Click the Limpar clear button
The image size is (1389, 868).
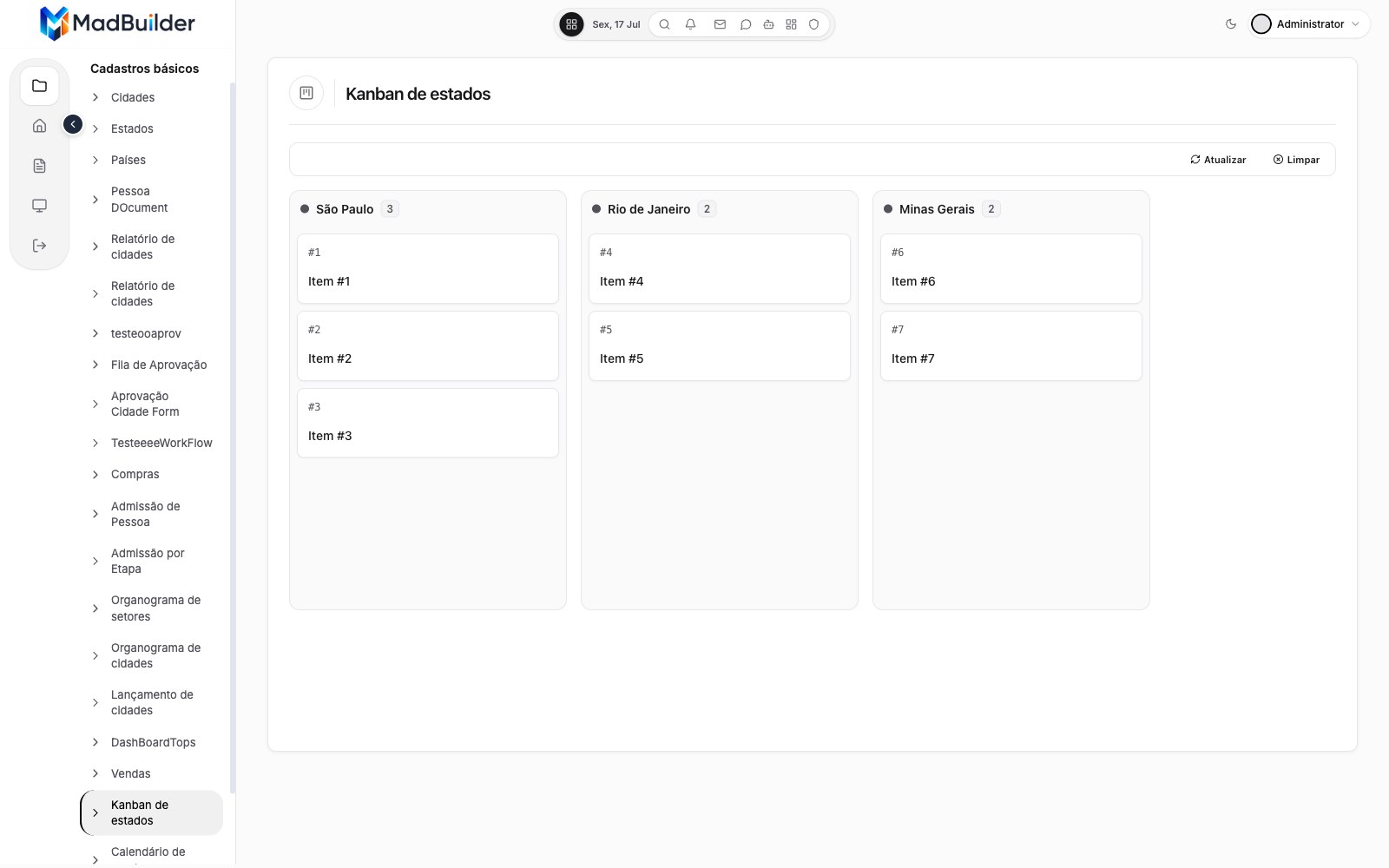1296,160
